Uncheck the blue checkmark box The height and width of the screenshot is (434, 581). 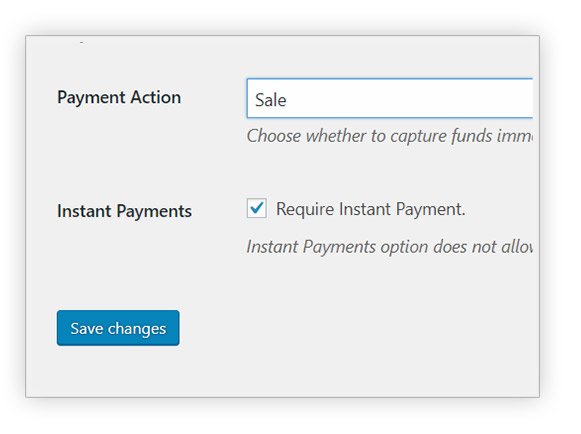click(x=257, y=208)
